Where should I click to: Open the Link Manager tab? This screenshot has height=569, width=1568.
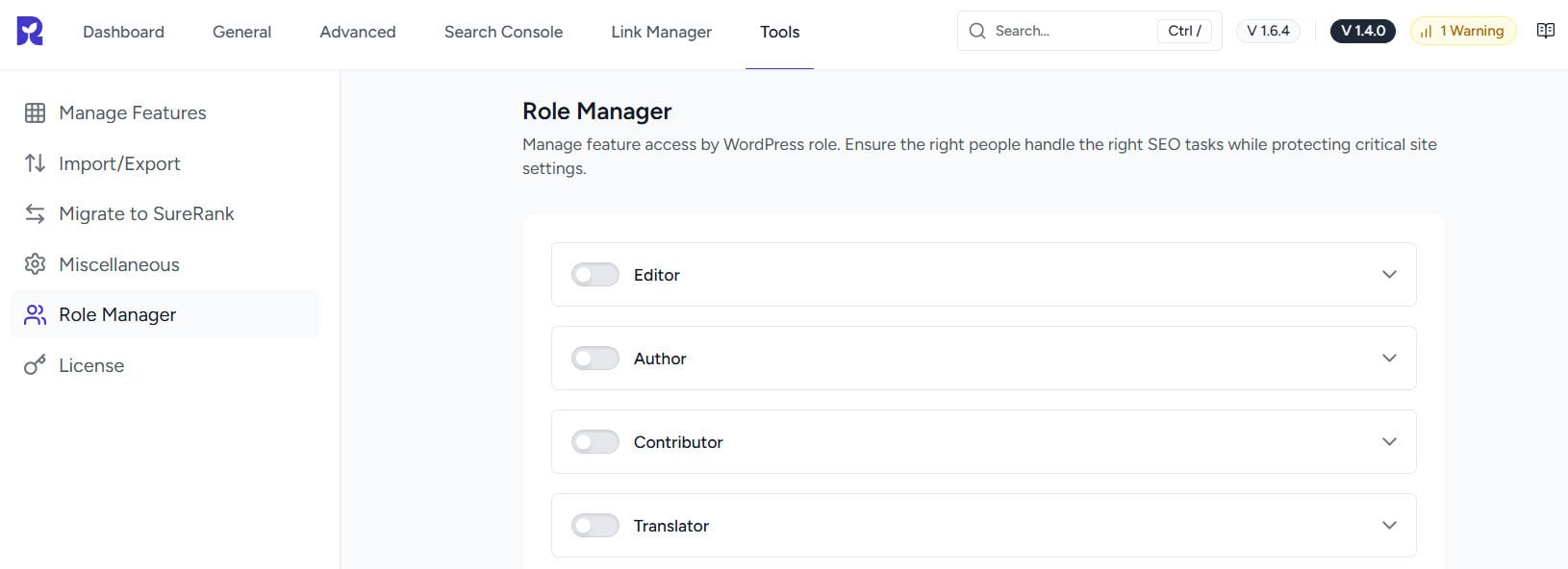(x=661, y=32)
